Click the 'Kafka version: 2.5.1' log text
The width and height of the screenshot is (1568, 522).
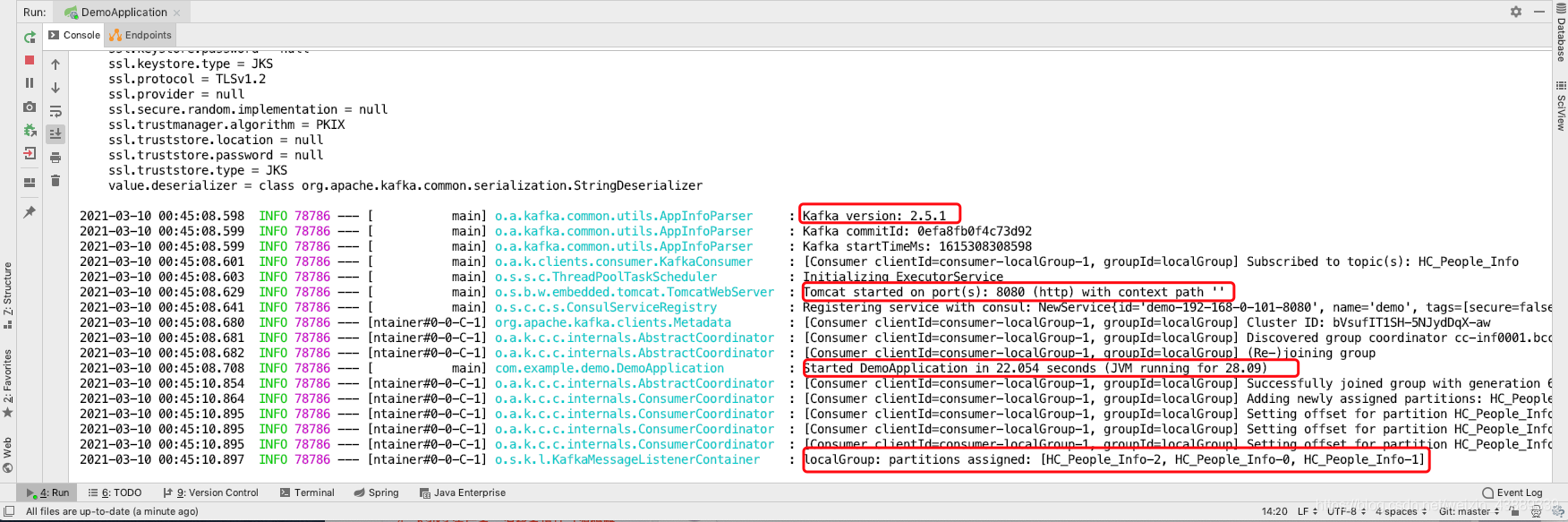(x=873, y=216)
